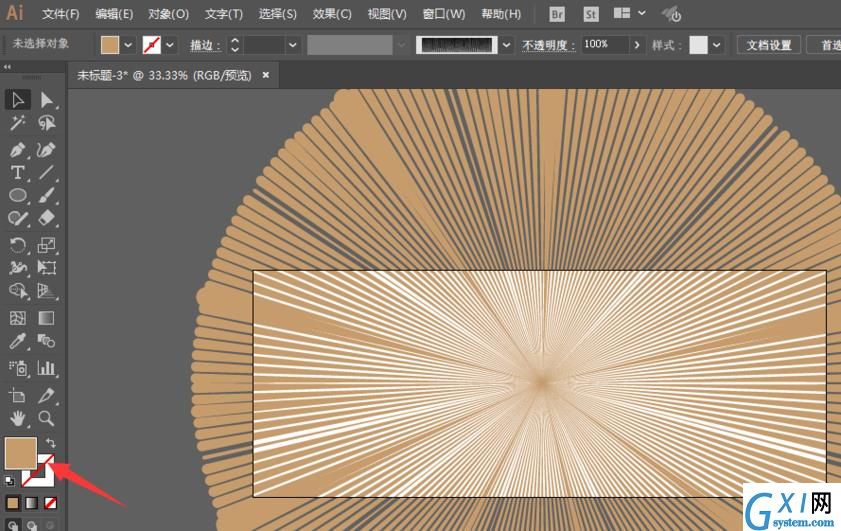Open stroke weight dropdown
Image resolution: width=841 pixels, height=531 pixels.
293,45
